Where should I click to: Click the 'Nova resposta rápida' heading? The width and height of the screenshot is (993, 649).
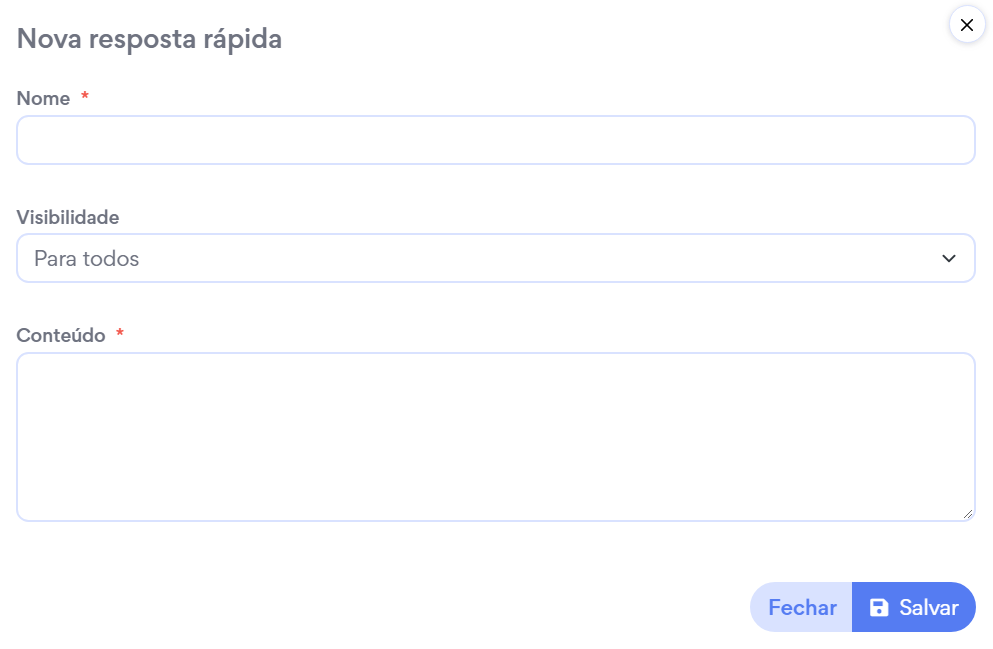[x=149, y=39]
